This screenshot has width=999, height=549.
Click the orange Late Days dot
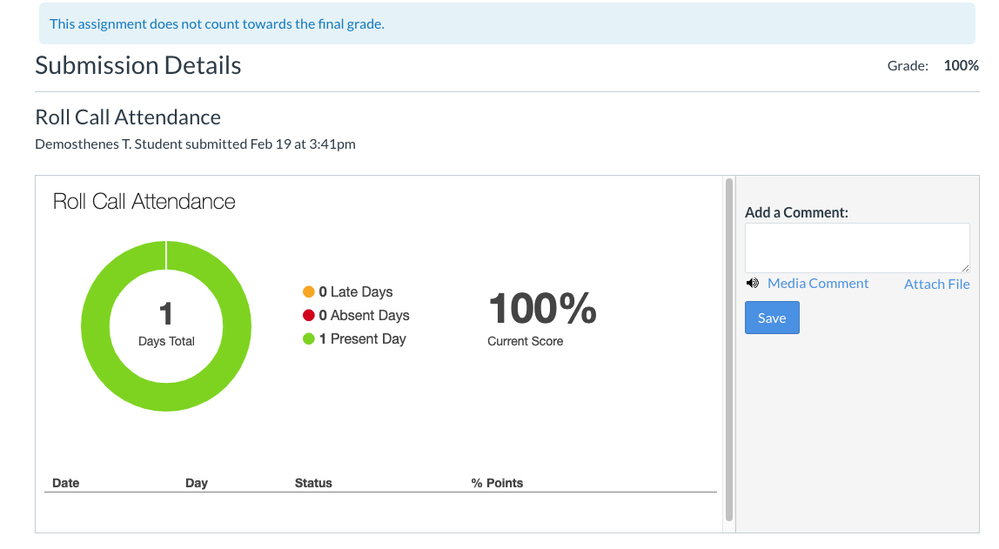coord(309,292)
